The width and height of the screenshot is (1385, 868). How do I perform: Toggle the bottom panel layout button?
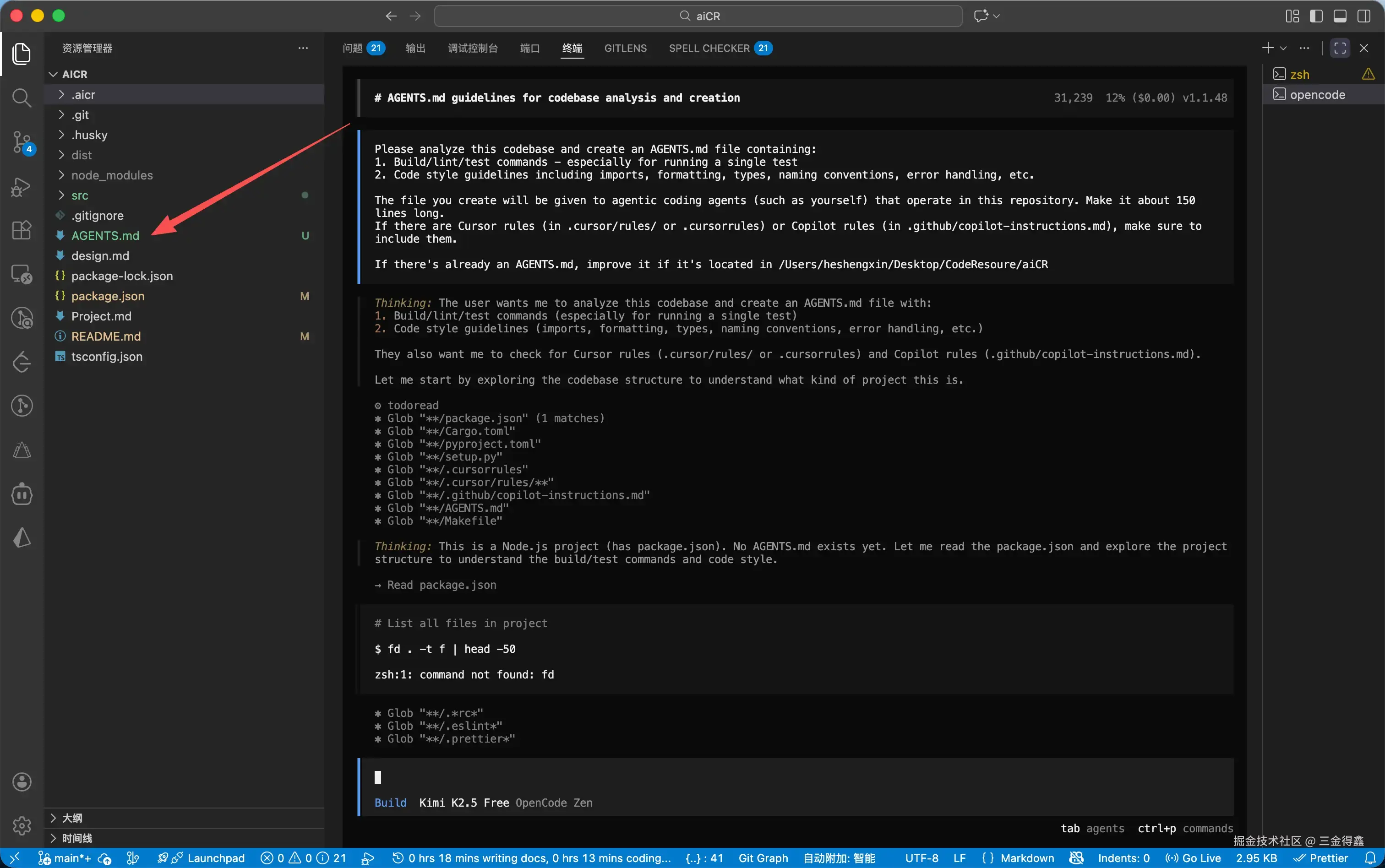pyautogui.click(x=1340, y=16)
